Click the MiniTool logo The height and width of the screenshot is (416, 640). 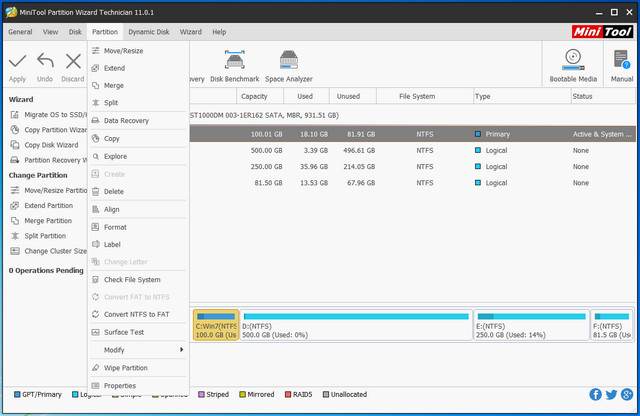coord(602,31)
